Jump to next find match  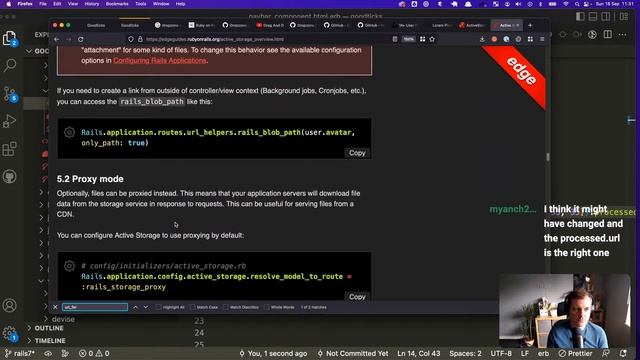click(146, 307)
